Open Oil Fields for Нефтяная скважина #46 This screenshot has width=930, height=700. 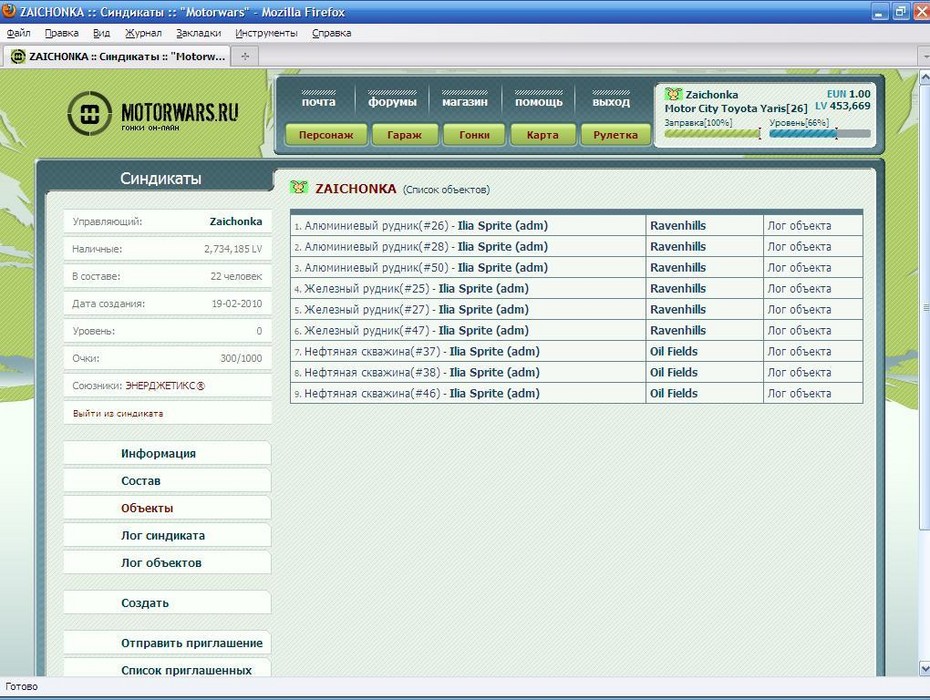click(x=674, y=393)
